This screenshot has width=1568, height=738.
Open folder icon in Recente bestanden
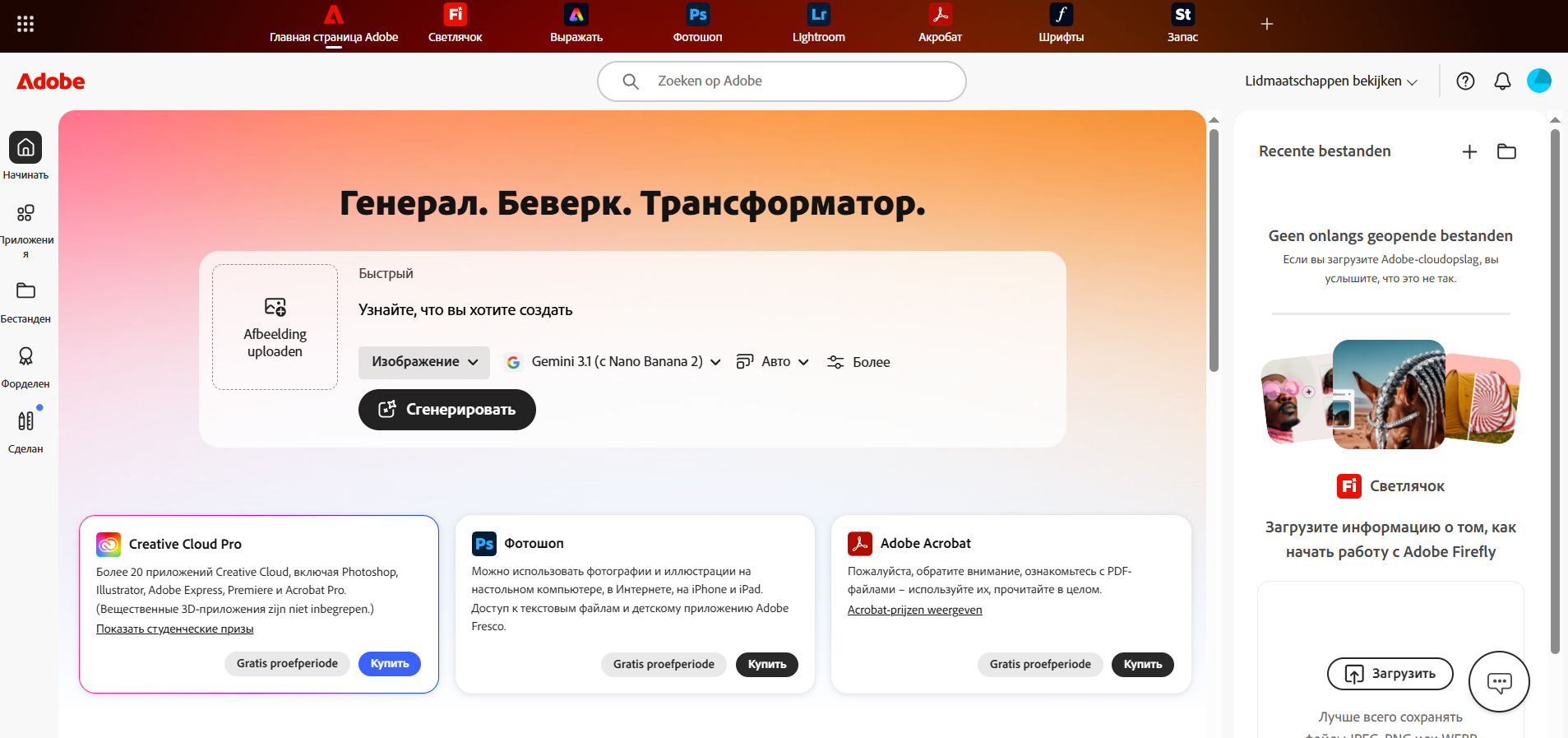click(x=1506, y=151)
